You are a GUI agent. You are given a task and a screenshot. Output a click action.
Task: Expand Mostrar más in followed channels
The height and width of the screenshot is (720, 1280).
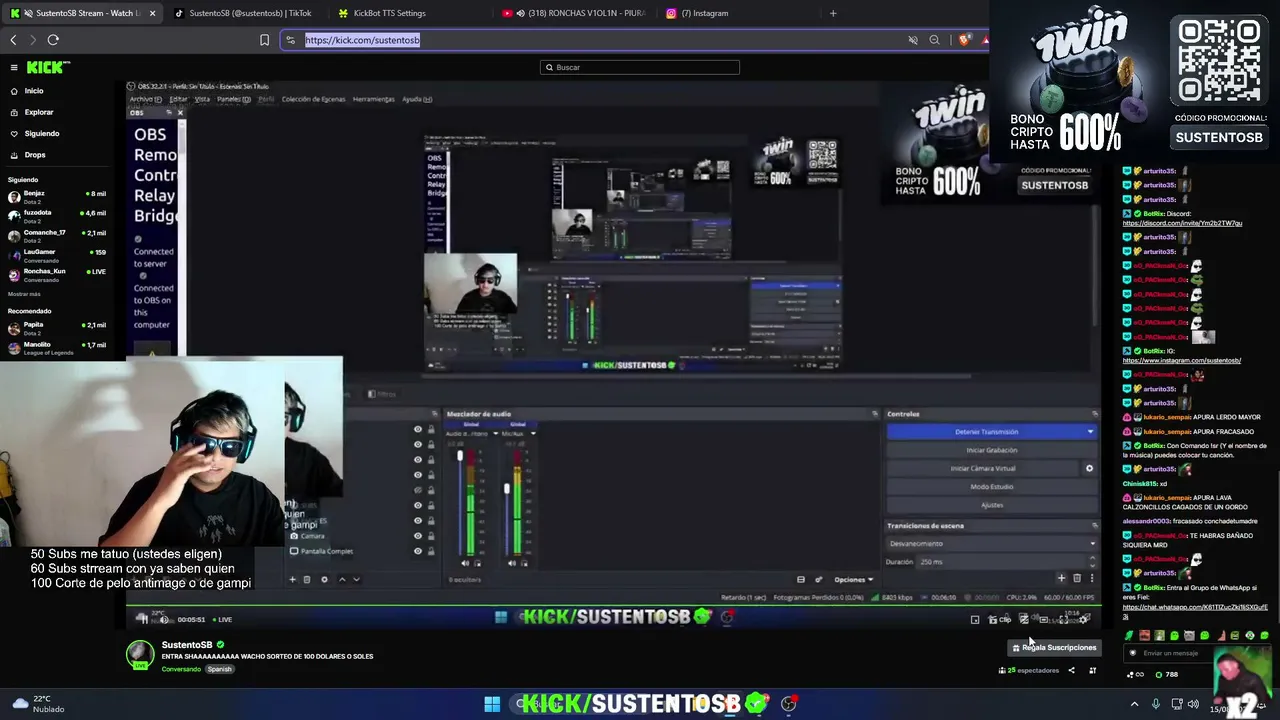click(24, 294)
